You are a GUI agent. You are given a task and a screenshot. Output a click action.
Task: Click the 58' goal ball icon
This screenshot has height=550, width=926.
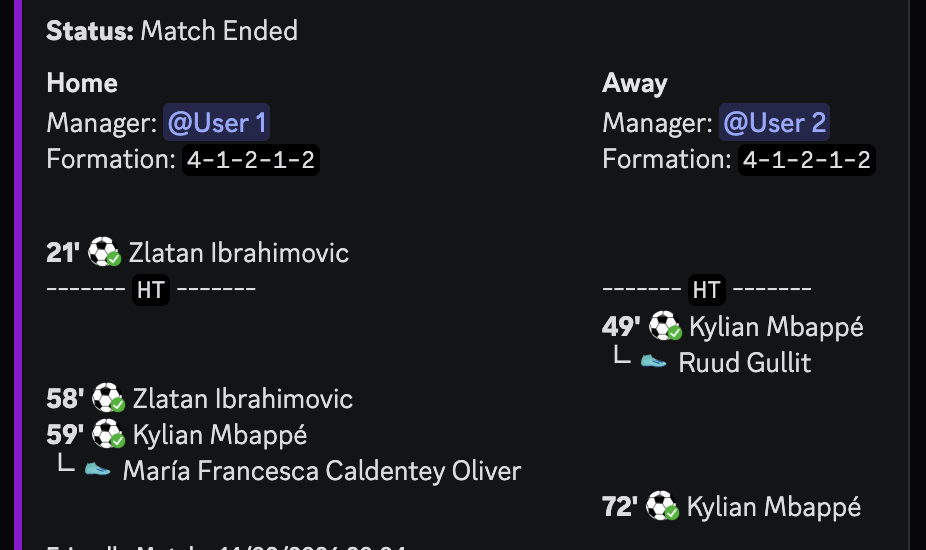tap(108, 399)
